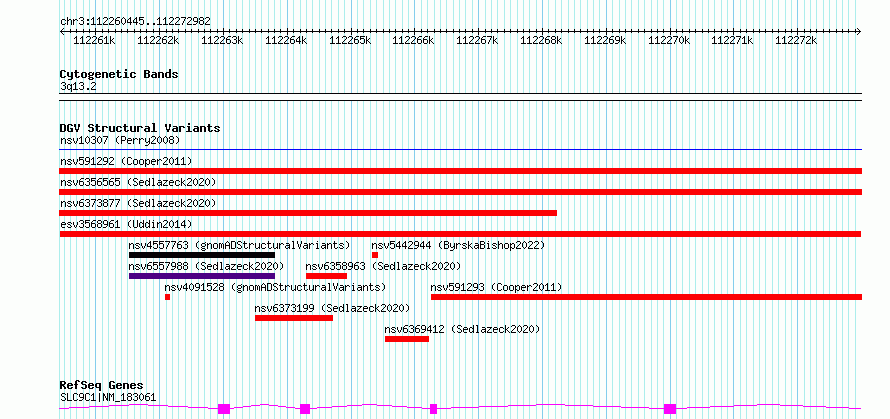Select the nsv591292 (Cooper2011) red bar
890x419 pixels.
[x=461, y=171]
